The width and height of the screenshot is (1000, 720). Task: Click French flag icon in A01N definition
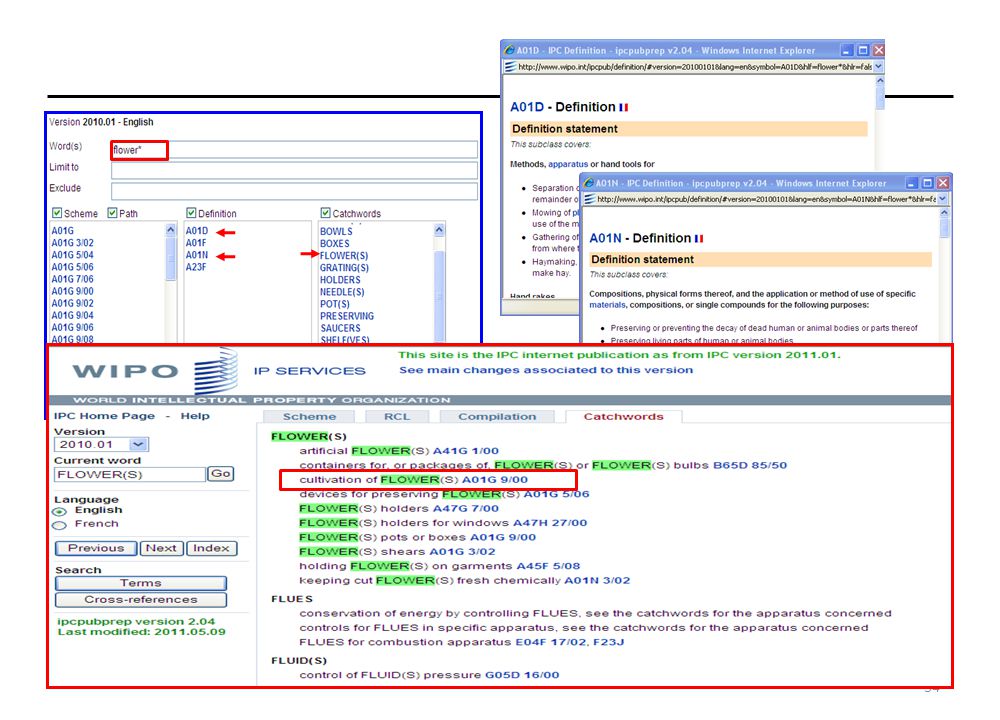point(698,239)
